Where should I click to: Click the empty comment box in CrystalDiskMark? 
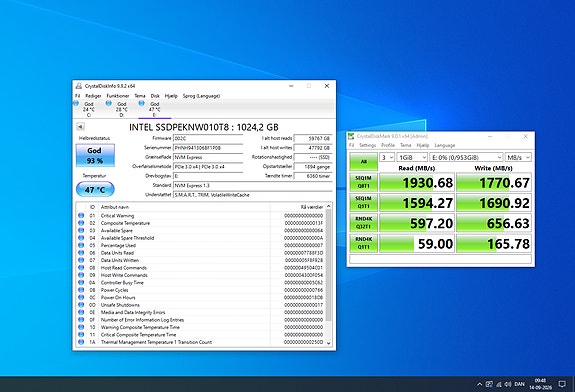(x=440, y=259)
